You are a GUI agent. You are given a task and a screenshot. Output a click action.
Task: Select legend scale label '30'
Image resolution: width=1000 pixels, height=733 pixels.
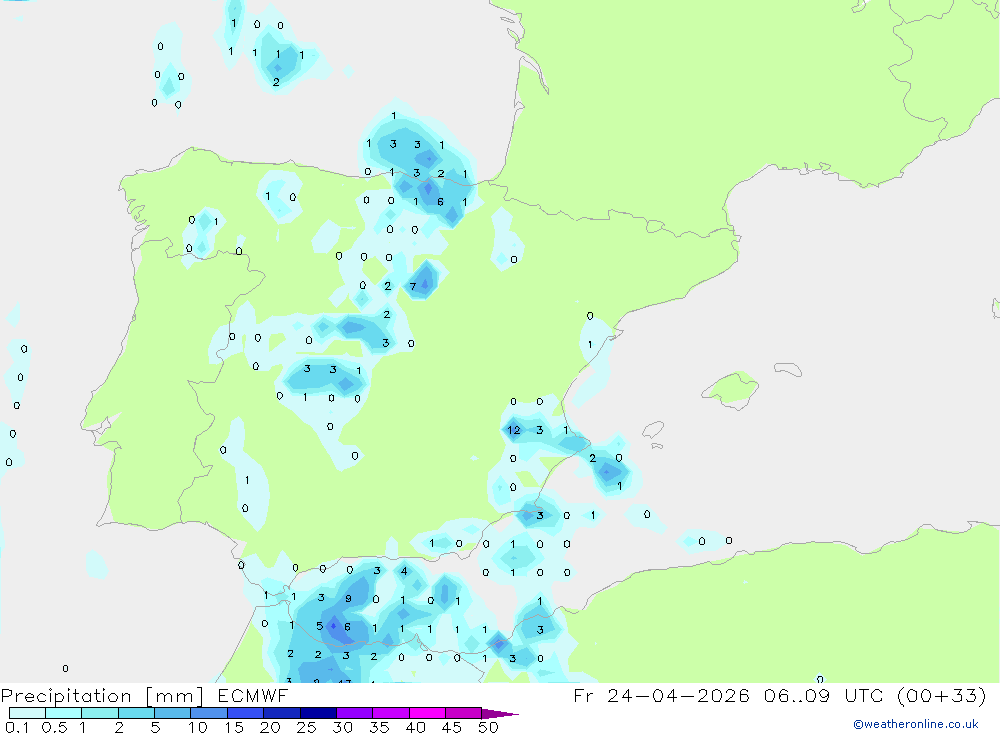[343, 727]
